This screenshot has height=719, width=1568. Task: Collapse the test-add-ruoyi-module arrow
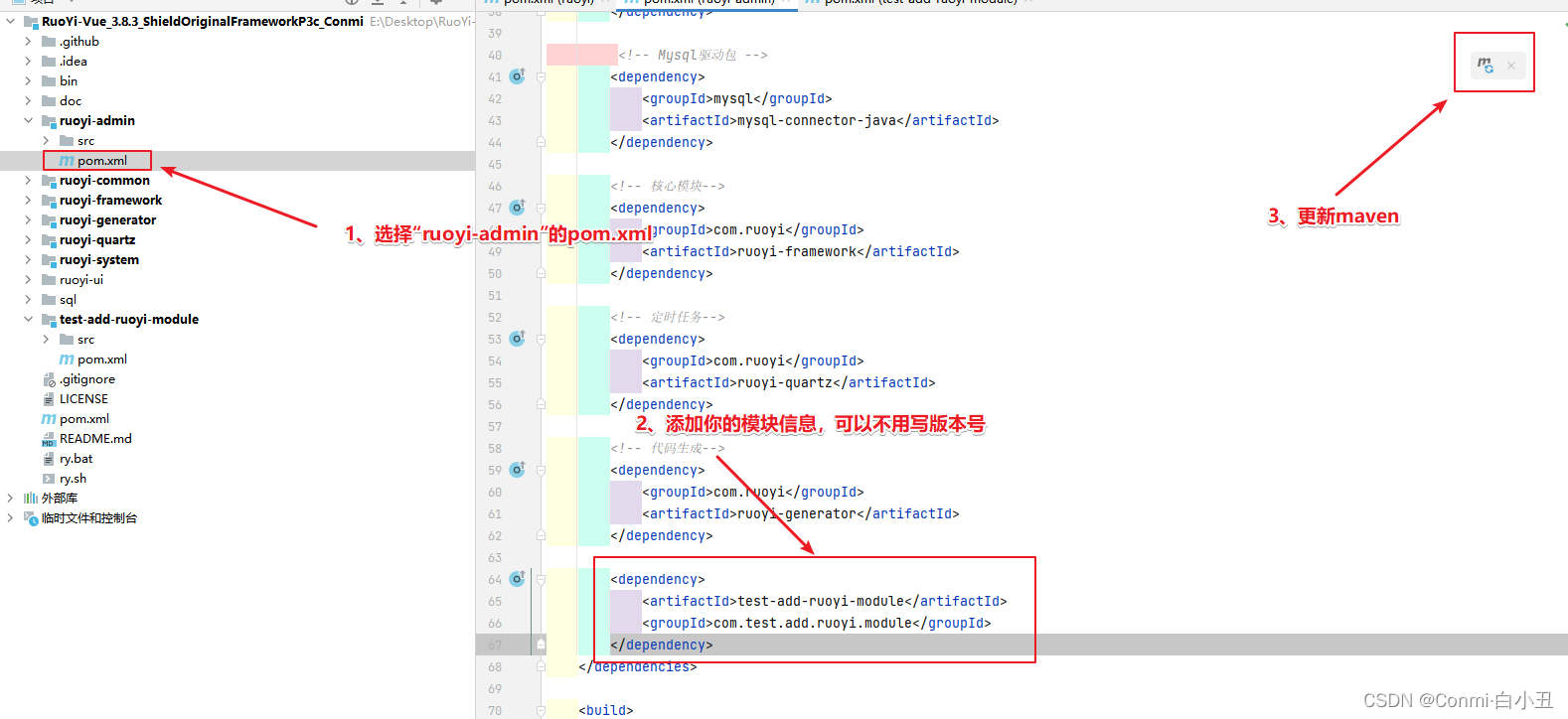coord(28,319)
